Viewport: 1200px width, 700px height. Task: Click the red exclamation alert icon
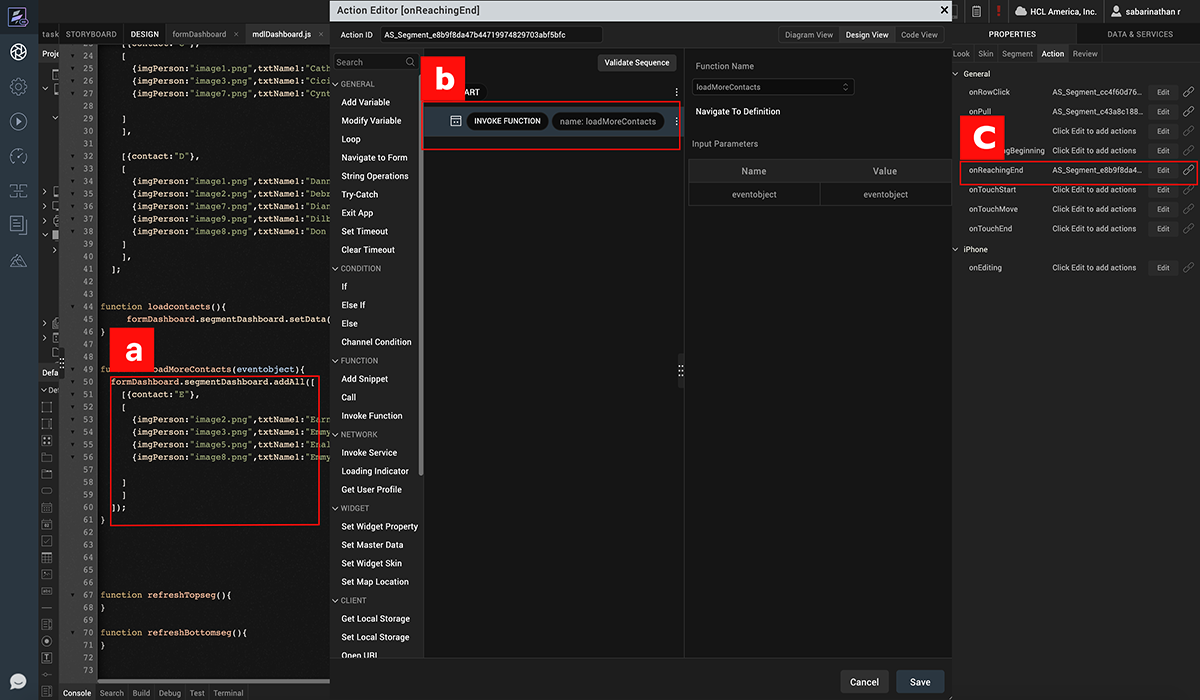coord(998,11)
